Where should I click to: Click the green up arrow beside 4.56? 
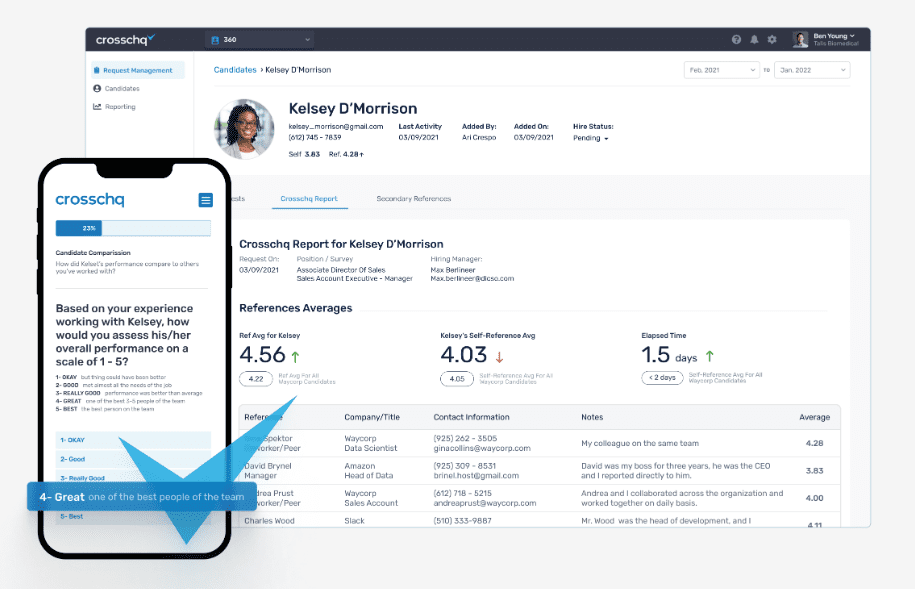click(x=295, y=357)
